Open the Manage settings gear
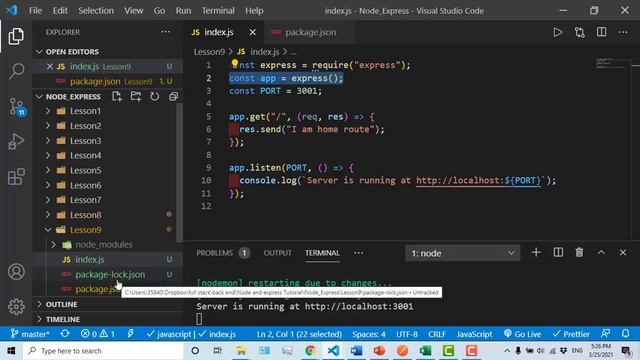 coord(16,307)
